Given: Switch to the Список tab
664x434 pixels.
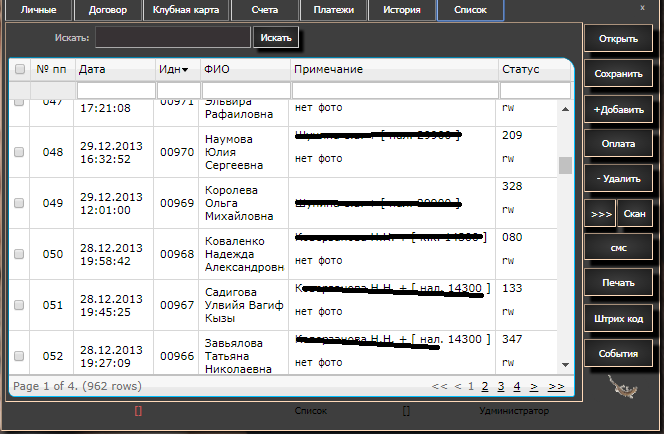Looking at the screenshot, I should point(470,10).
